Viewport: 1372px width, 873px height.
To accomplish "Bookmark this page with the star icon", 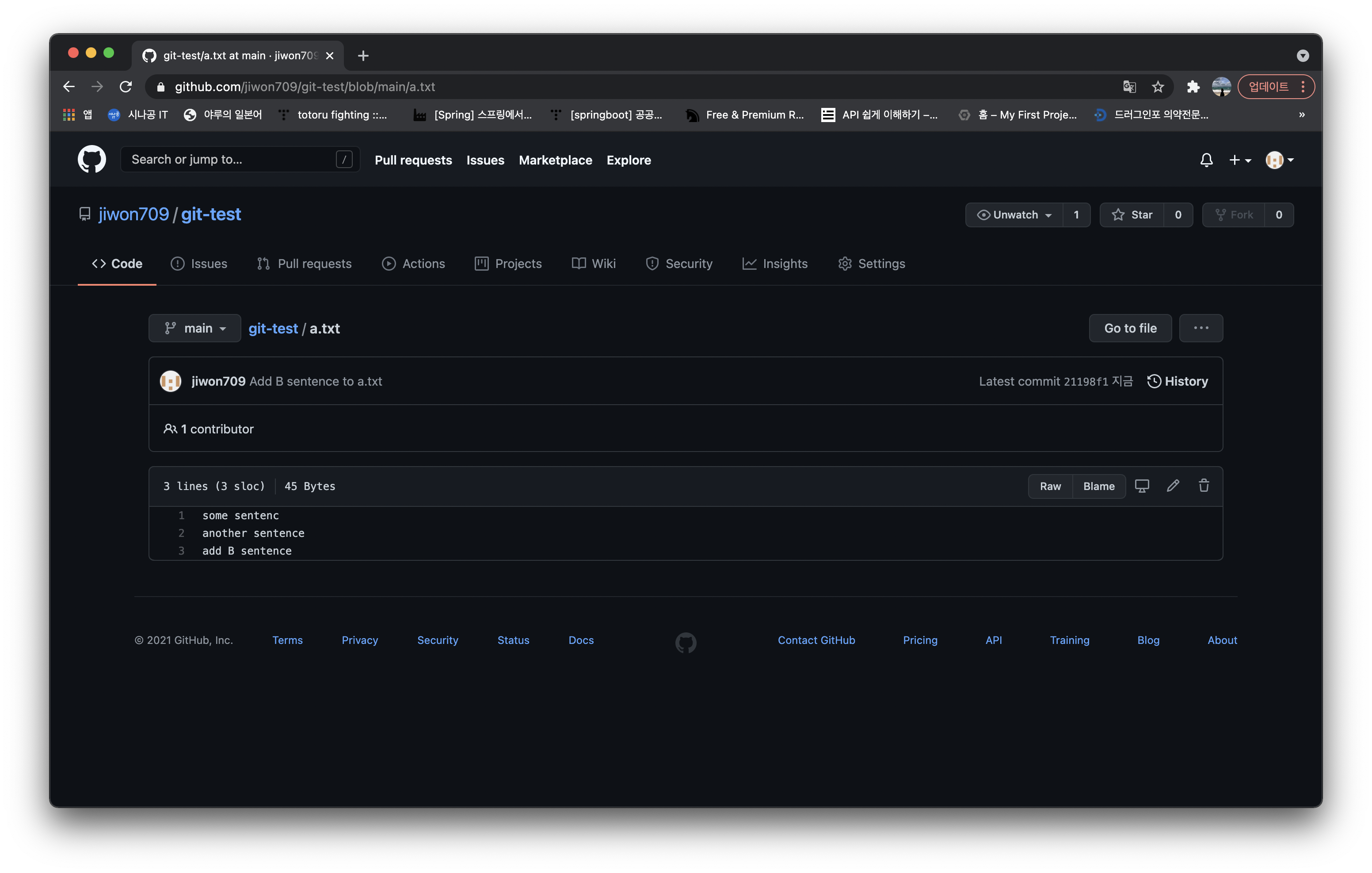I will click(x=1157, y=87).
